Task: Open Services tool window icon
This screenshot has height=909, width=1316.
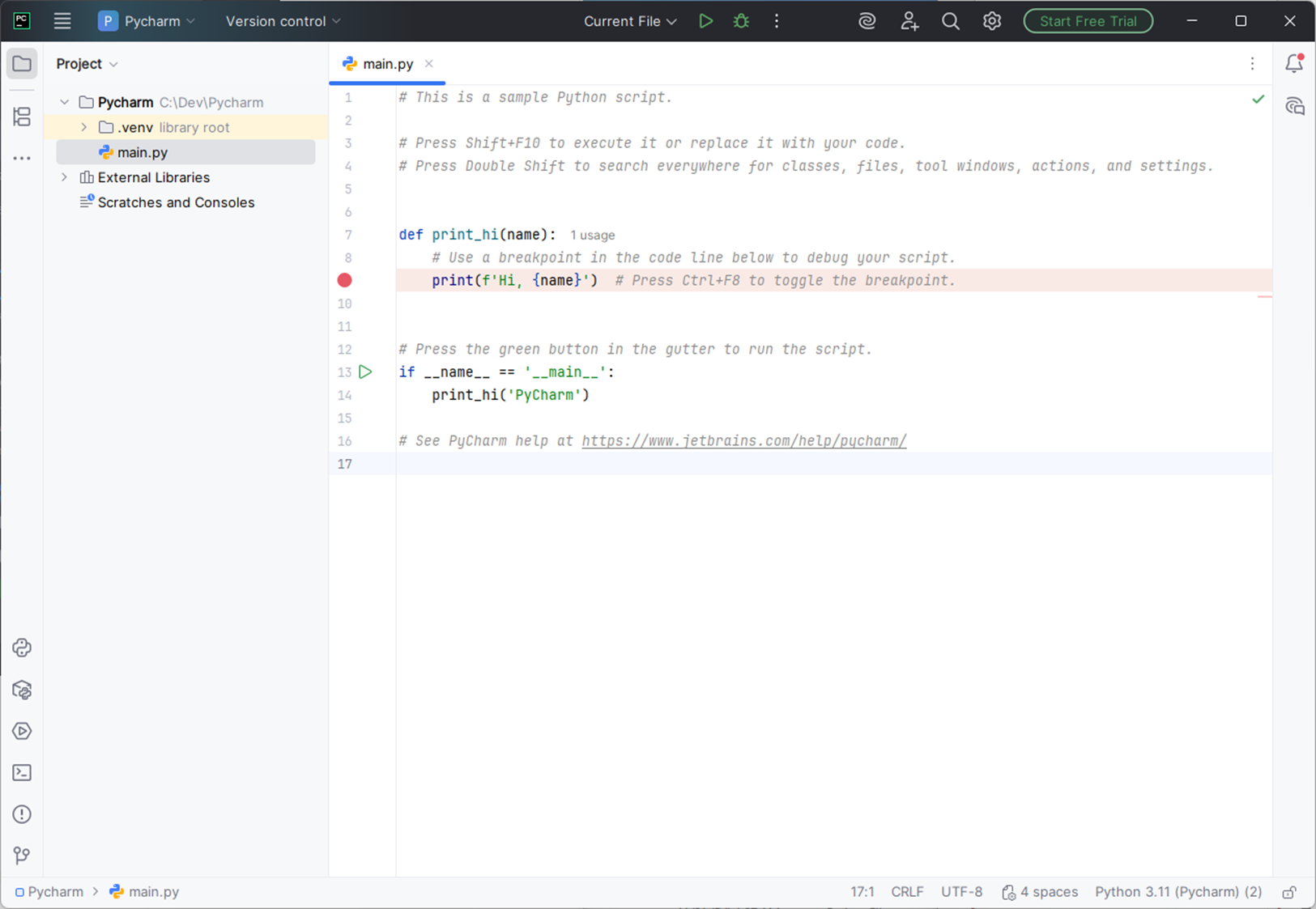Action: pyautogui.click(x=22, y=731)
